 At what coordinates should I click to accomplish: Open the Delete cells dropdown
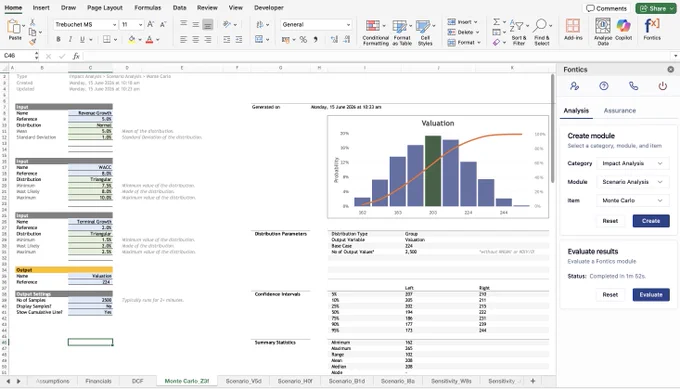pos(463,32)
